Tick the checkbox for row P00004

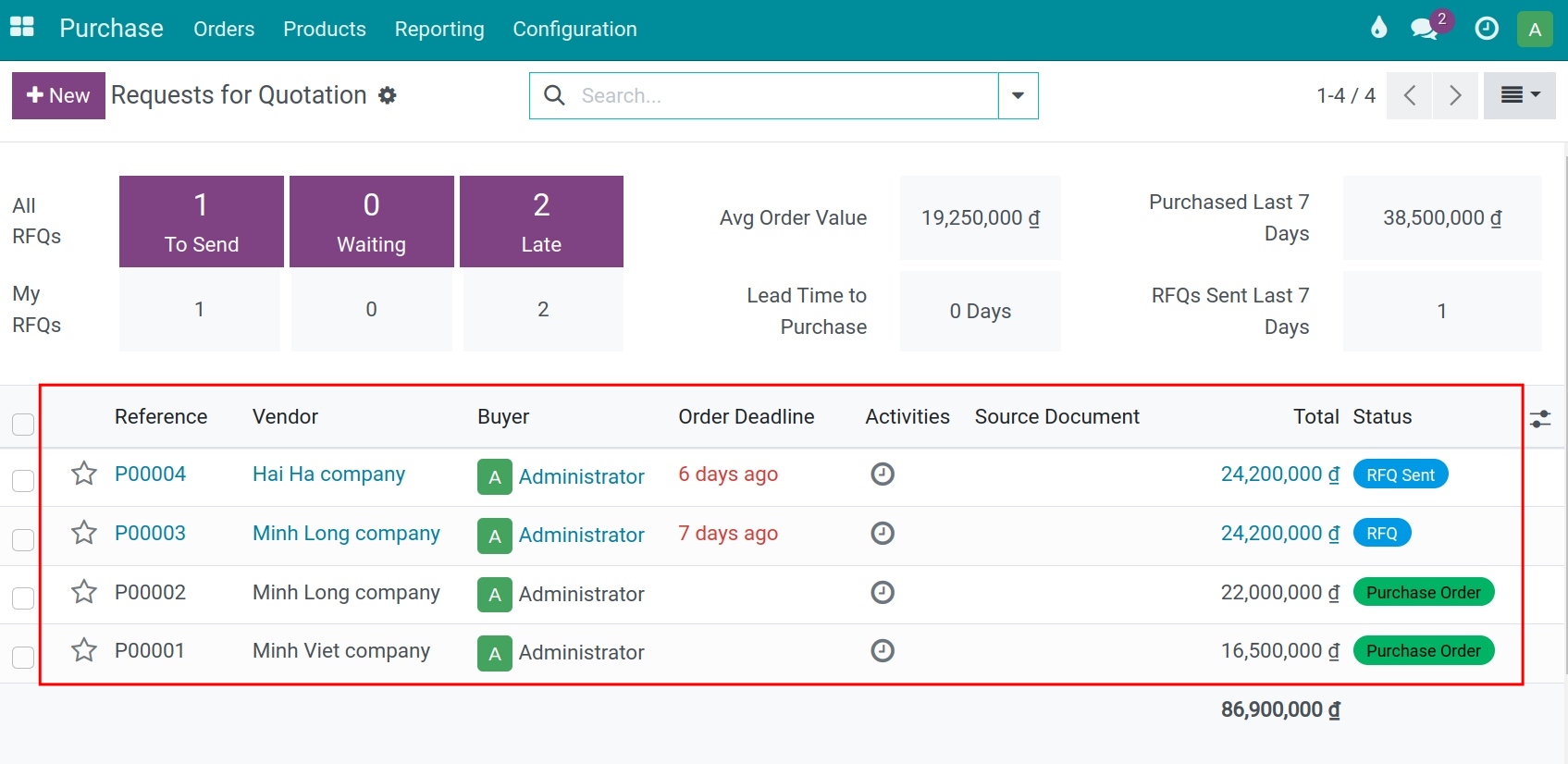click(23, 481)
